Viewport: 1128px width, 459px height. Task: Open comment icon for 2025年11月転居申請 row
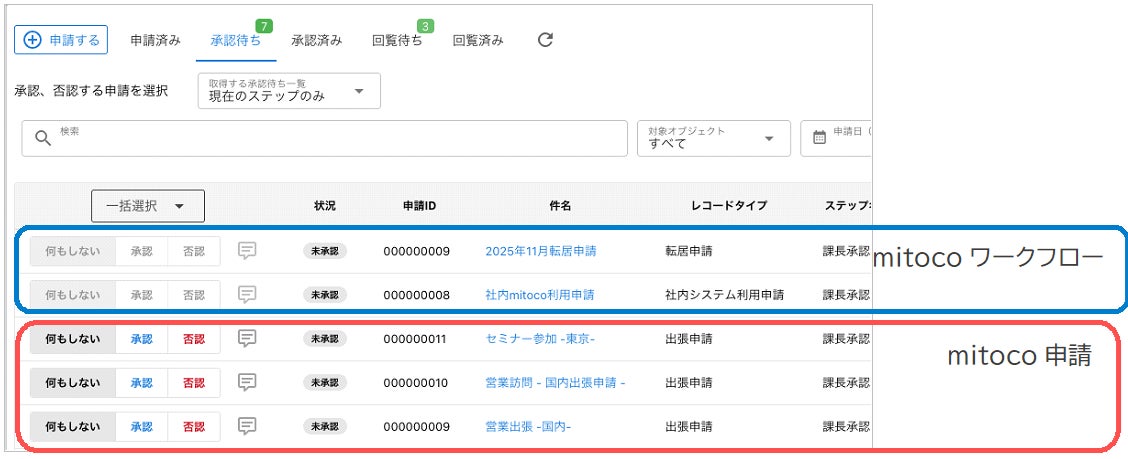pos(247,250)
